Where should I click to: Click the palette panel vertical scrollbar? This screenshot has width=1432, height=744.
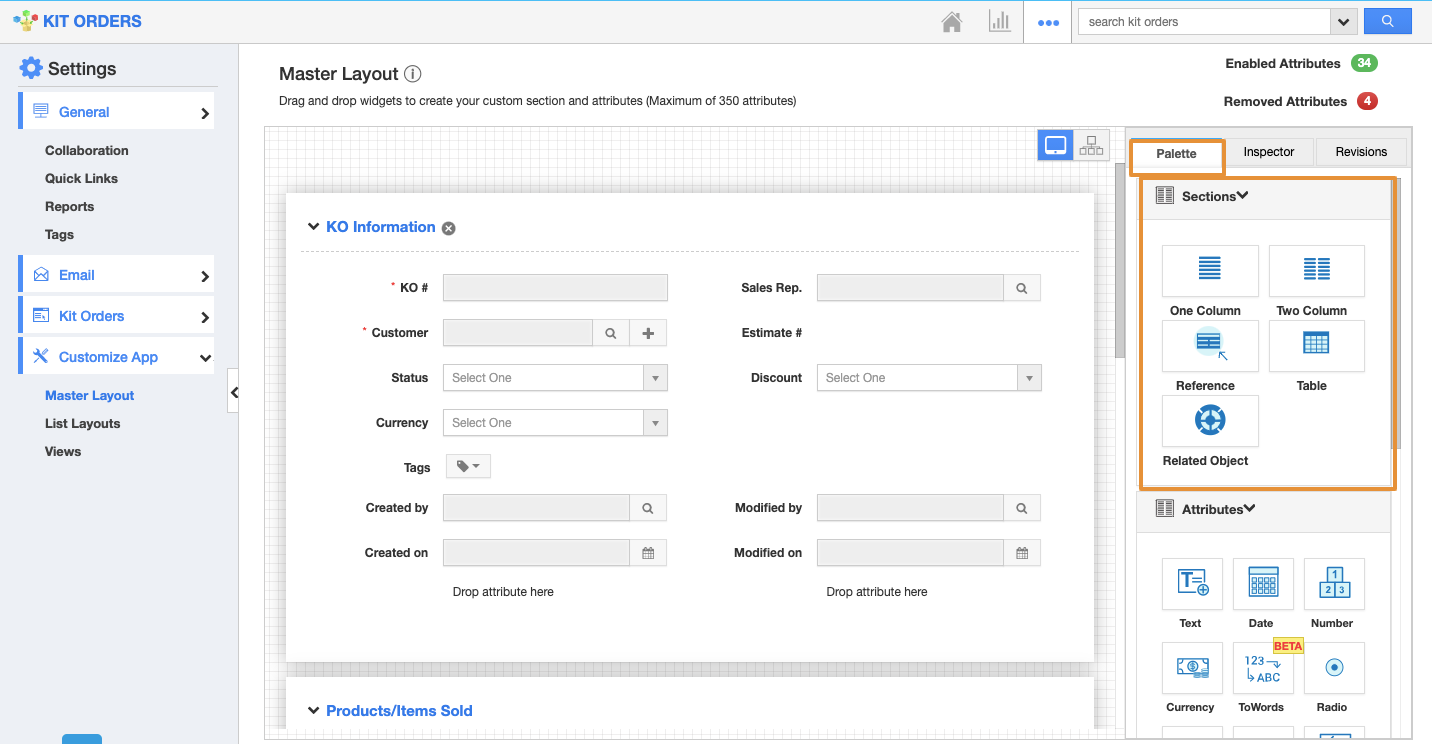pos(1397,315)
